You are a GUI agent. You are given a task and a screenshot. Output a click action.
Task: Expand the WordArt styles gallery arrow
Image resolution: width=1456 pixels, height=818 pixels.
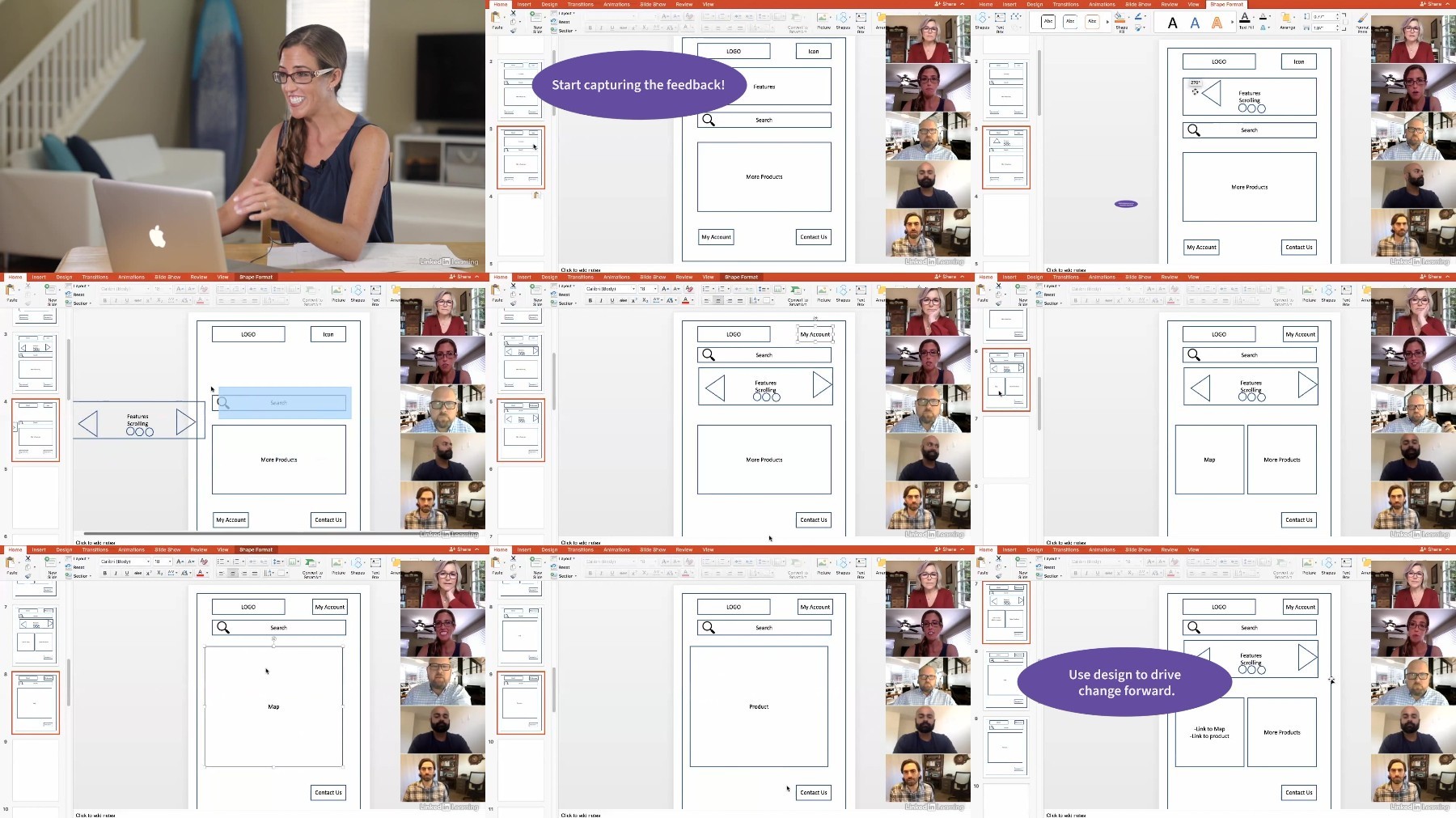click(1232, 22)
